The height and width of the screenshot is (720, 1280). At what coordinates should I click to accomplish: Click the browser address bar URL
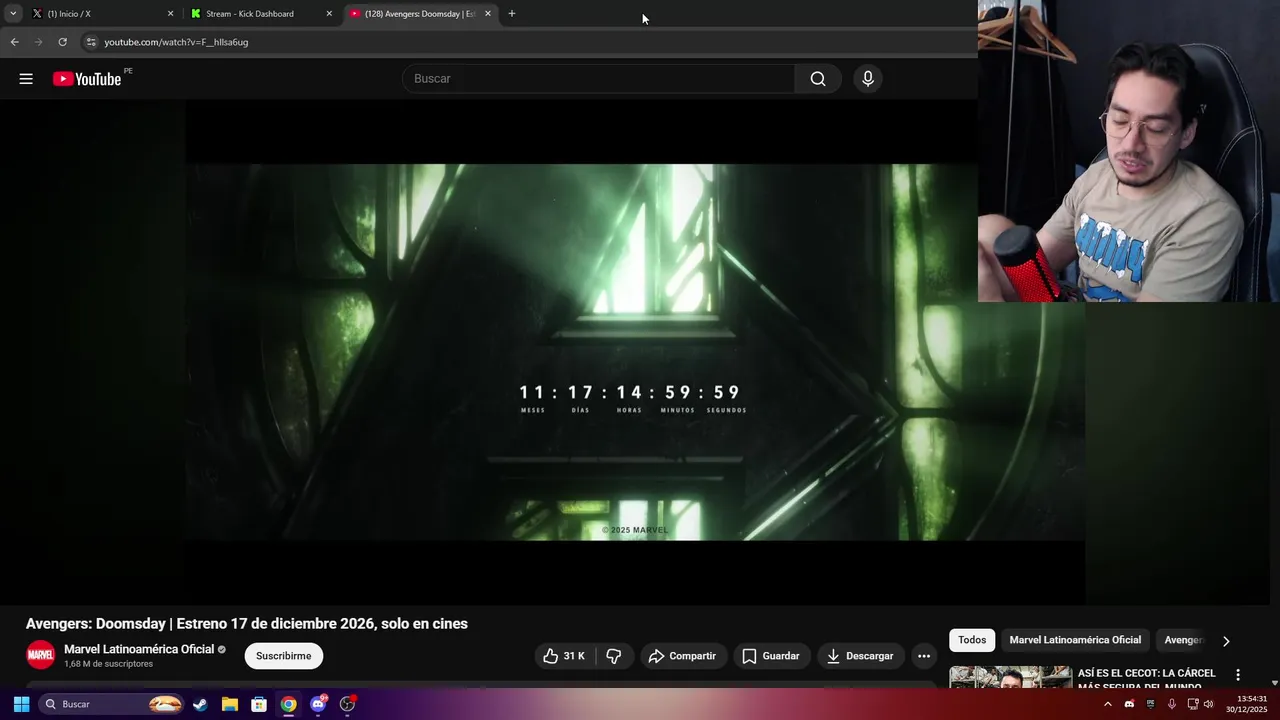click(x=176, y=42)
